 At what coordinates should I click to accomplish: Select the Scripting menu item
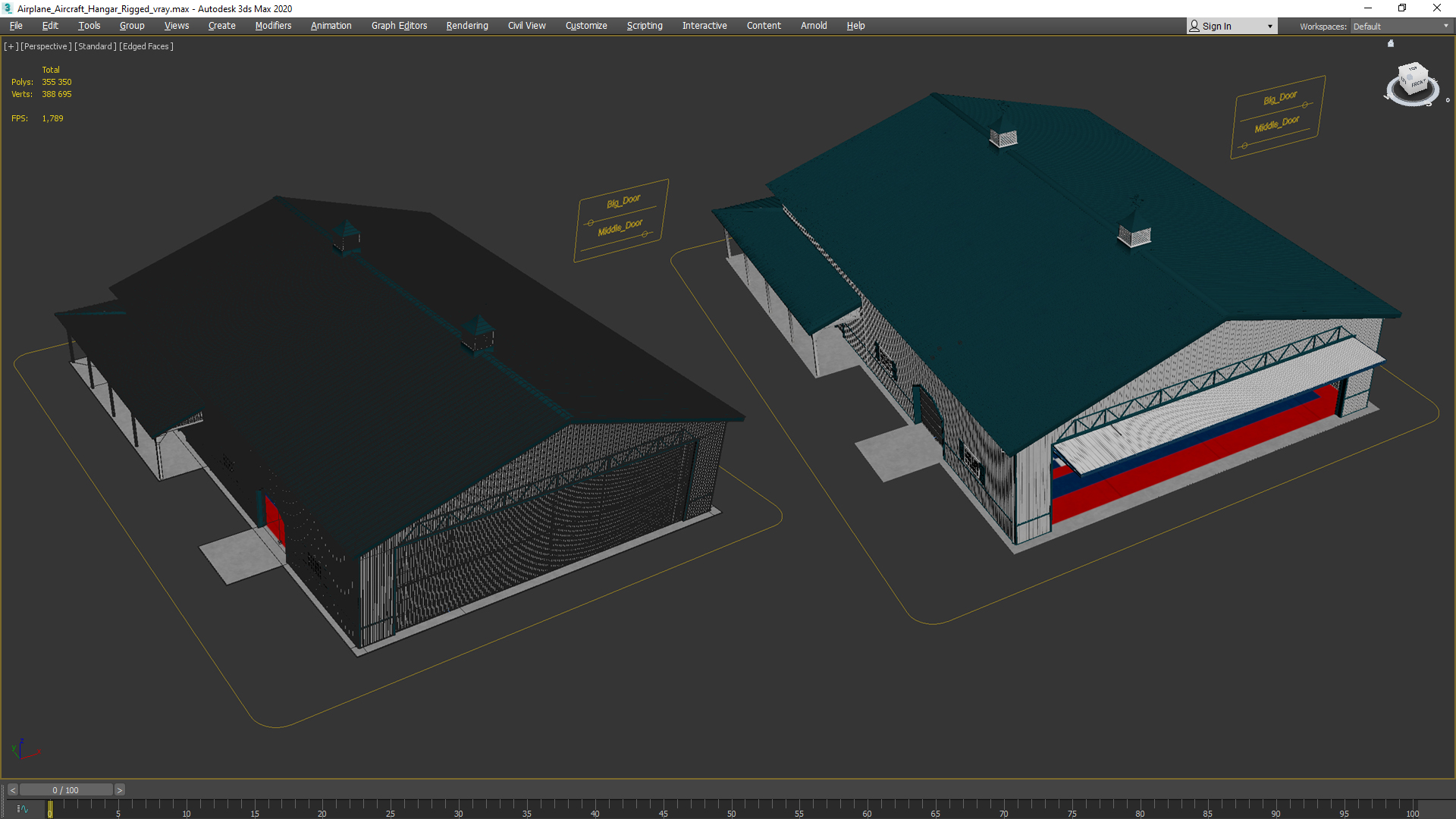(642, 25)
